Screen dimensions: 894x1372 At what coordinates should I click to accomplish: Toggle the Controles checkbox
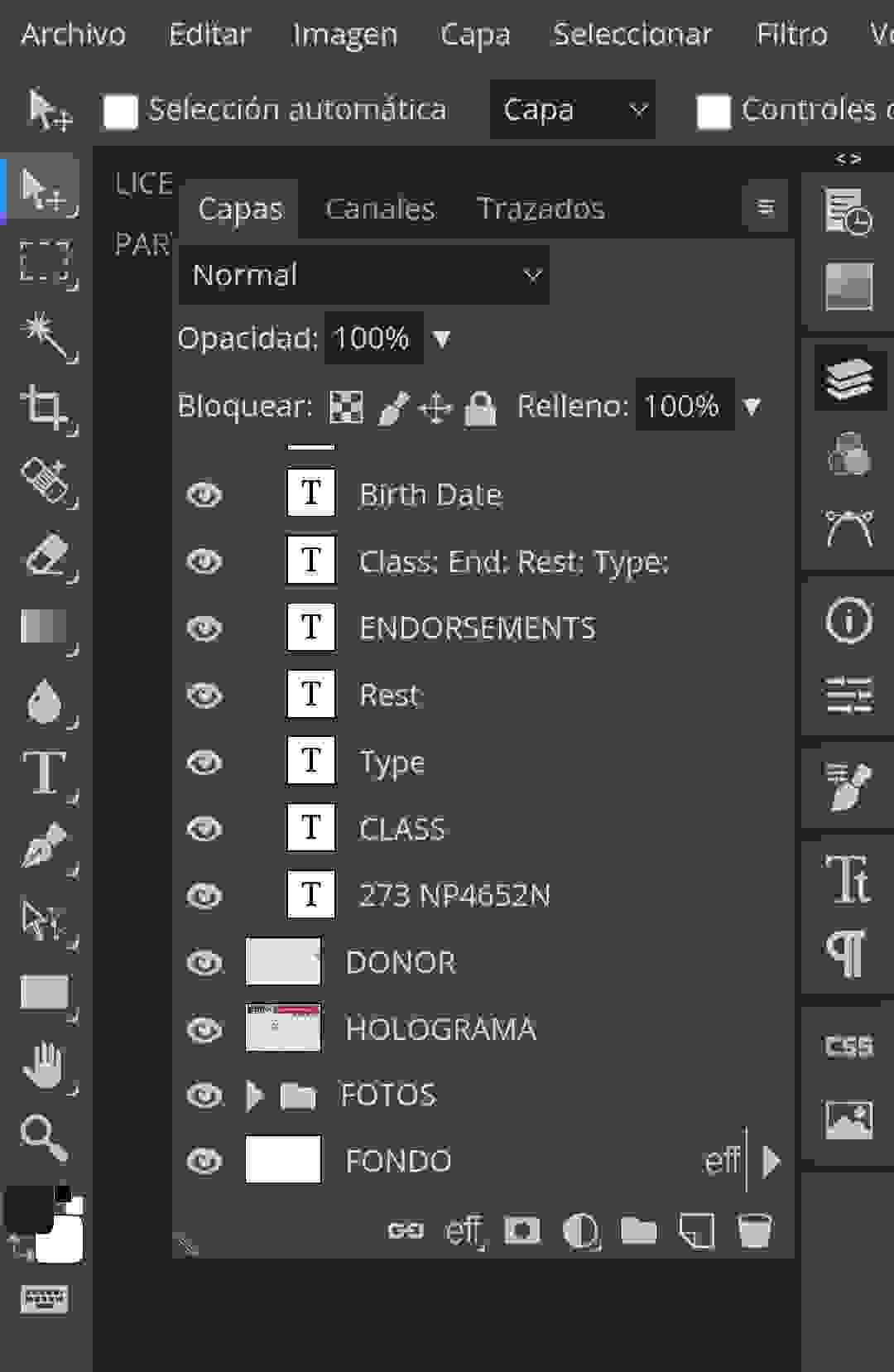tap(714, 112)
